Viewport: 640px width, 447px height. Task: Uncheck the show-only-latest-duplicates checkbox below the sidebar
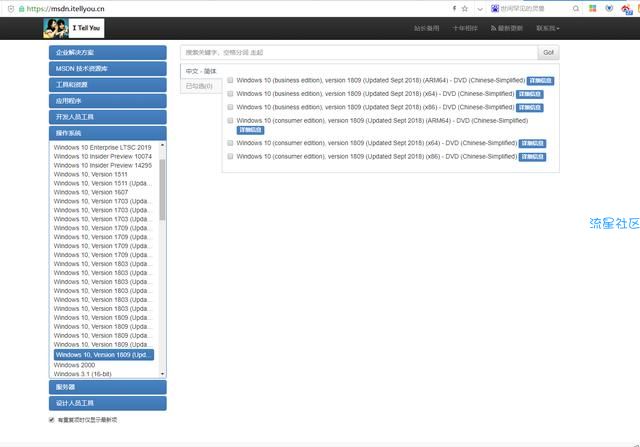pyautogui.click(x=51, y=420)
